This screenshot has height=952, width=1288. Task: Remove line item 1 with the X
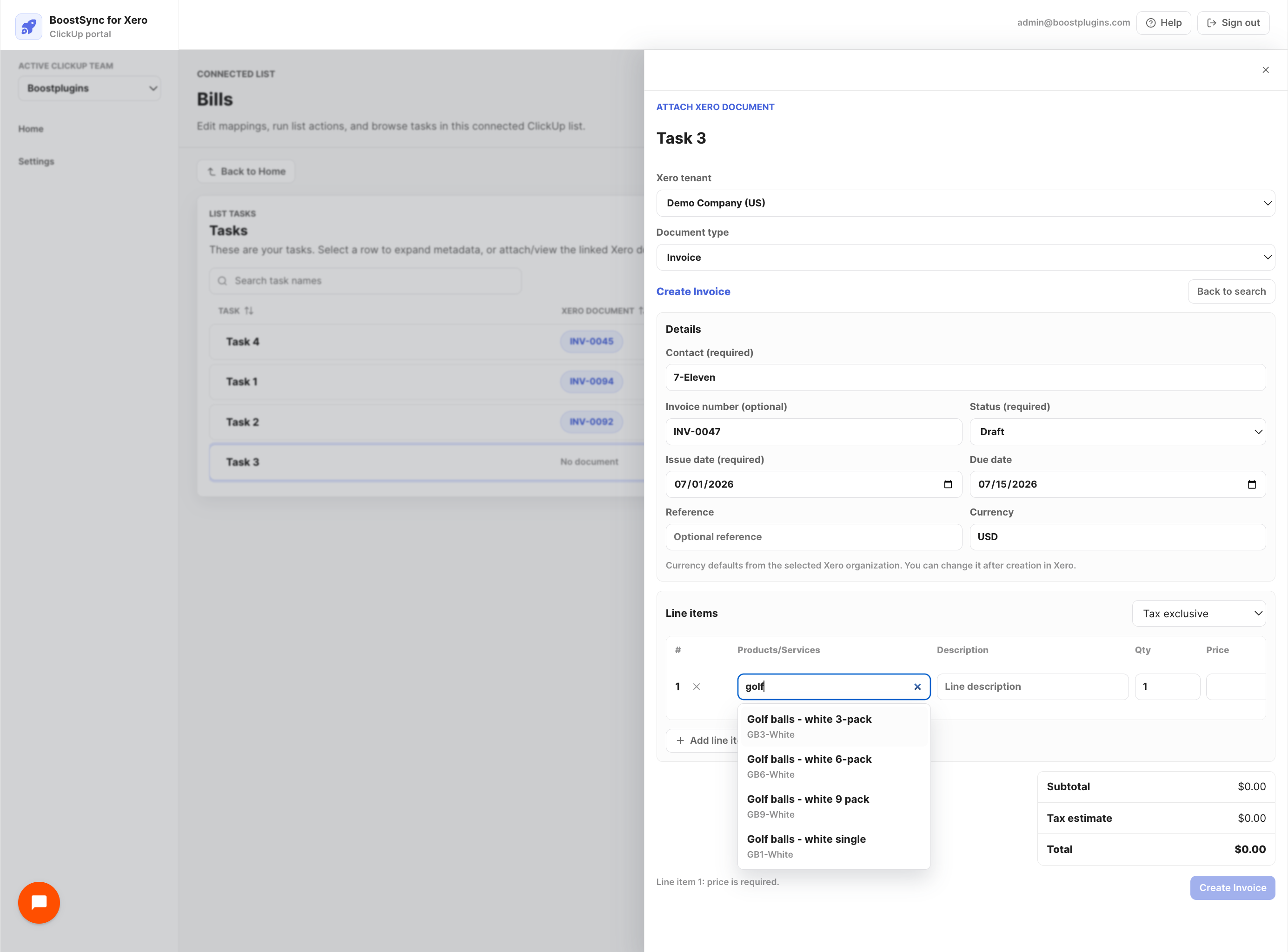tap(696, 686)
